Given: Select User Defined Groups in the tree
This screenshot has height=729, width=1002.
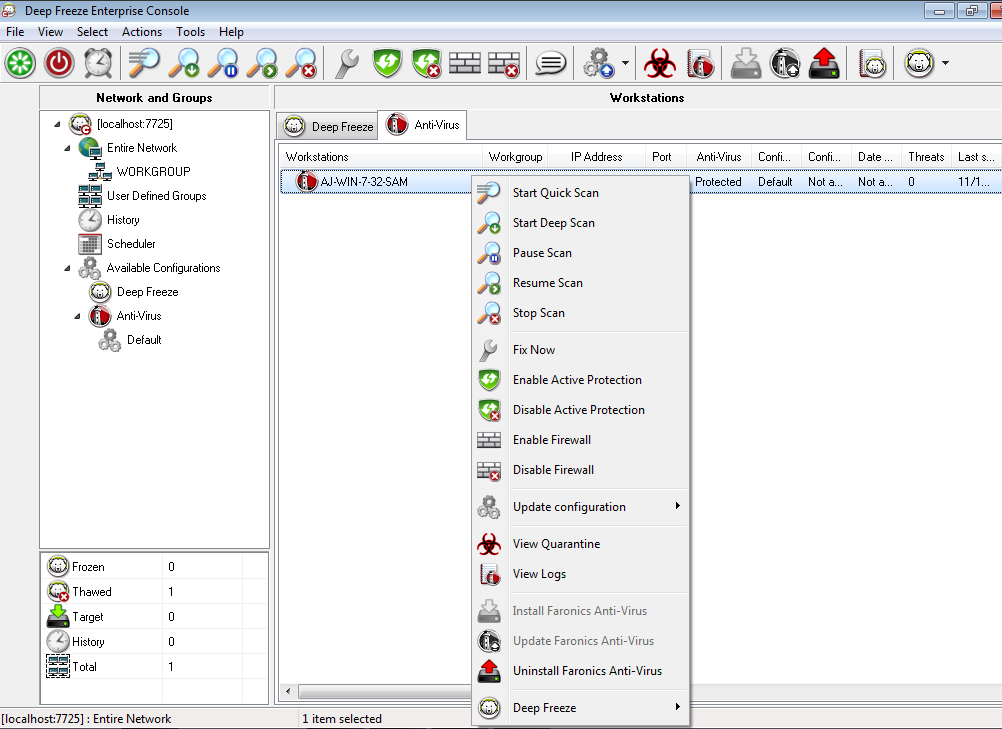Looking at the screenshot, I should (x=157, y=196).
